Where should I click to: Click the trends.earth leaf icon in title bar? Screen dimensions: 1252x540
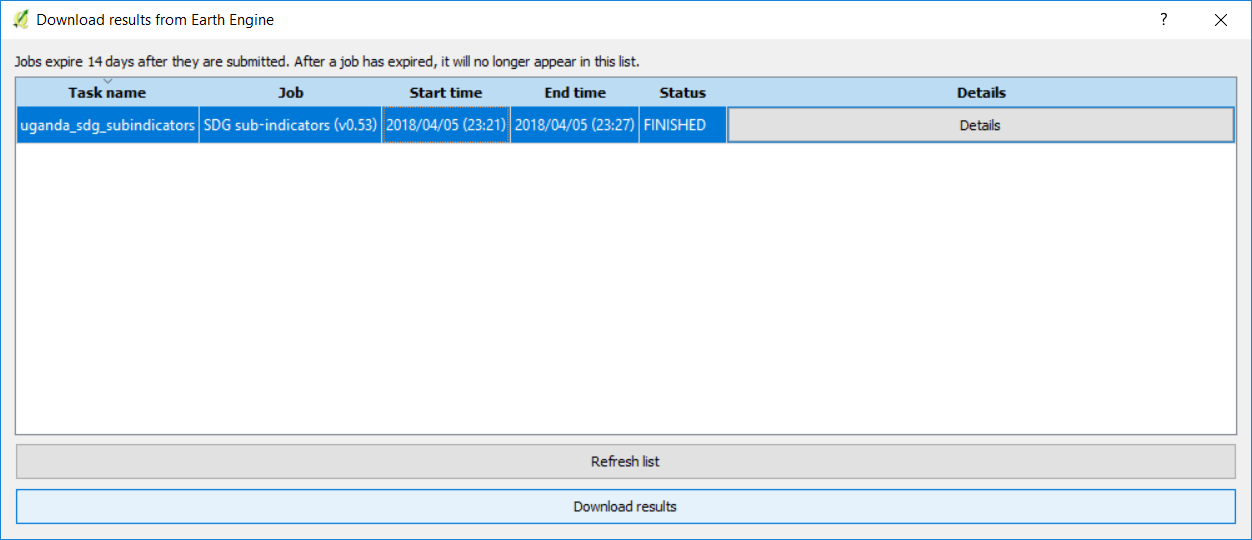[20, 20]
